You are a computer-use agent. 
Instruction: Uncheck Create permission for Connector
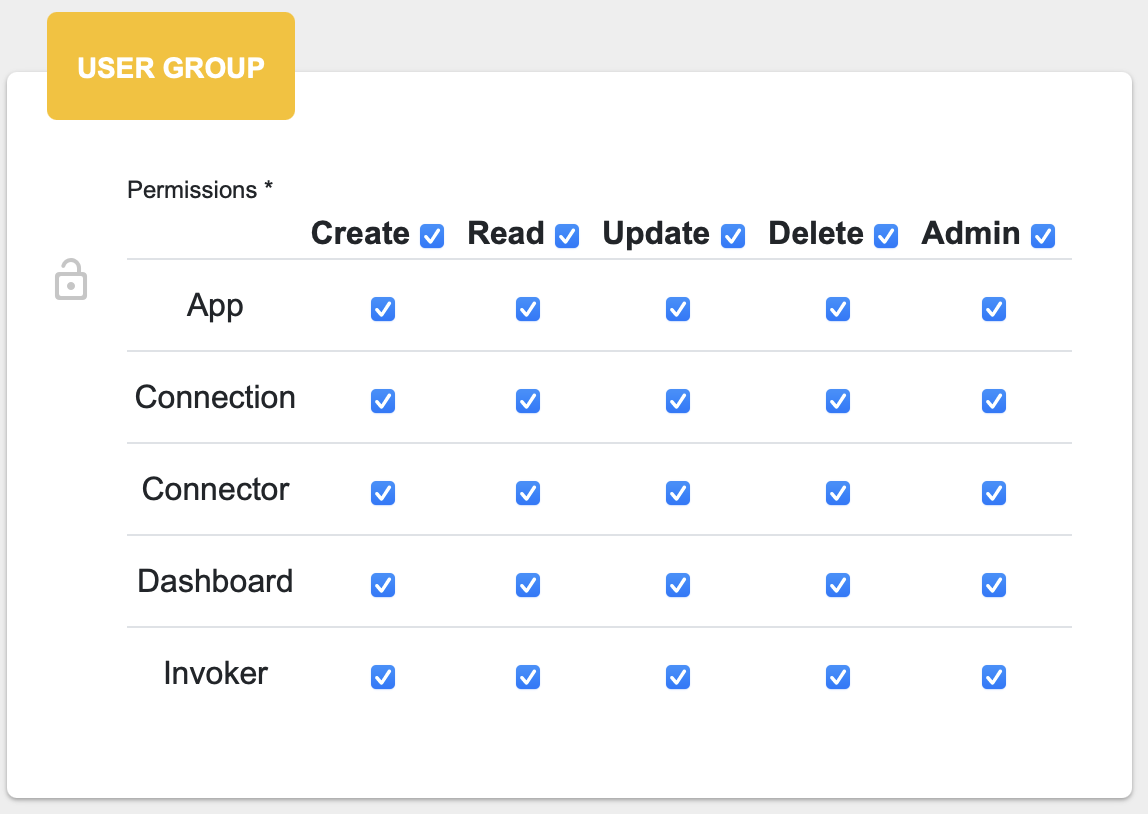click(x=383, y=493)
